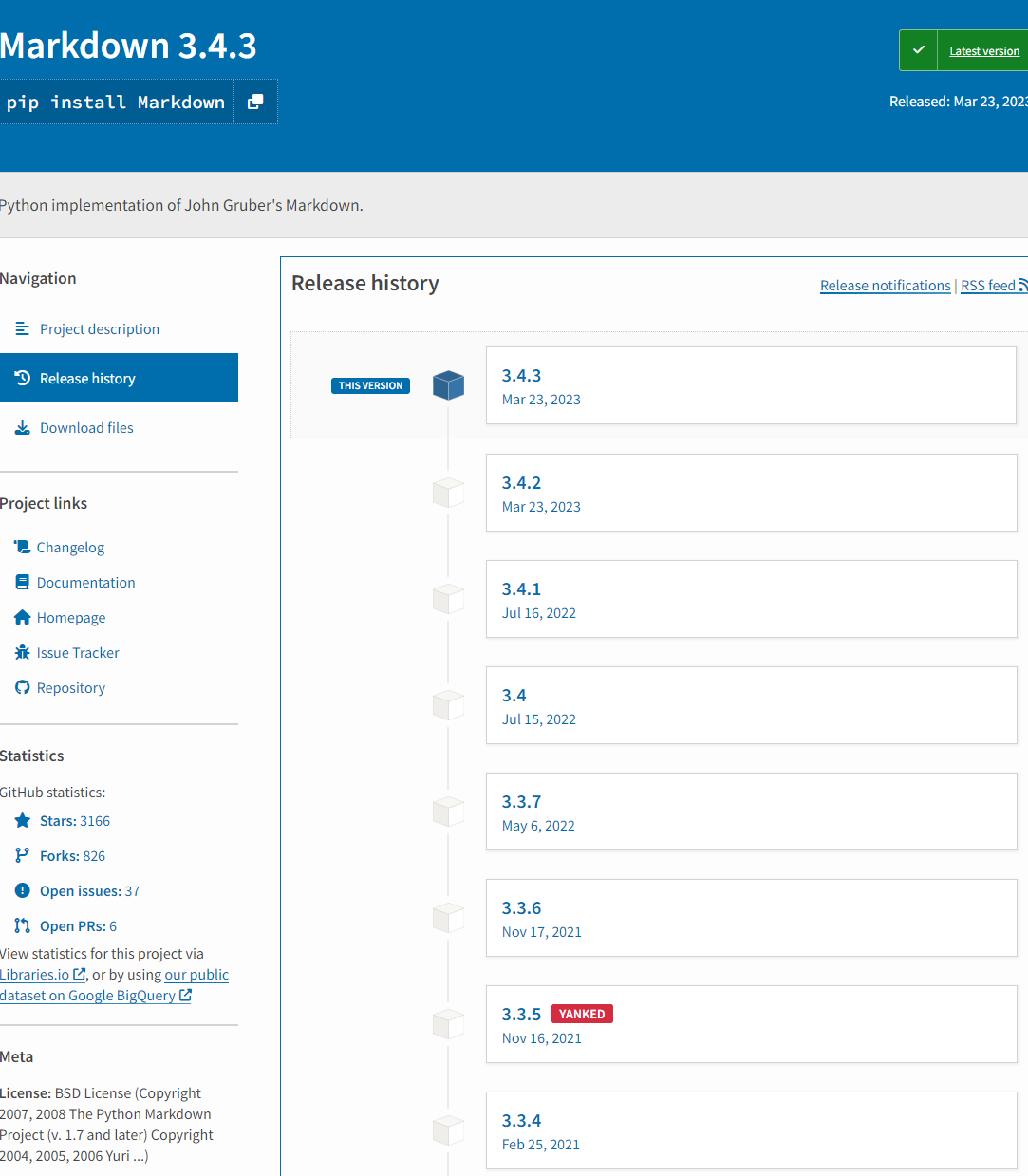Visit the project Homepage link
Screen dimensions: 1028x1176
[71, 618]
